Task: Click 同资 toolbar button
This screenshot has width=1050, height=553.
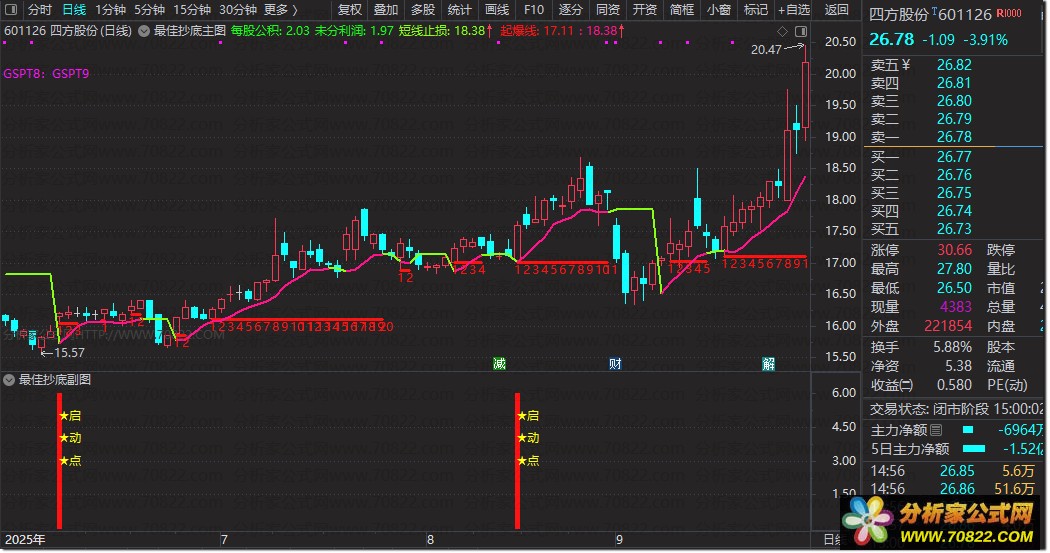Action: [607, 9]
